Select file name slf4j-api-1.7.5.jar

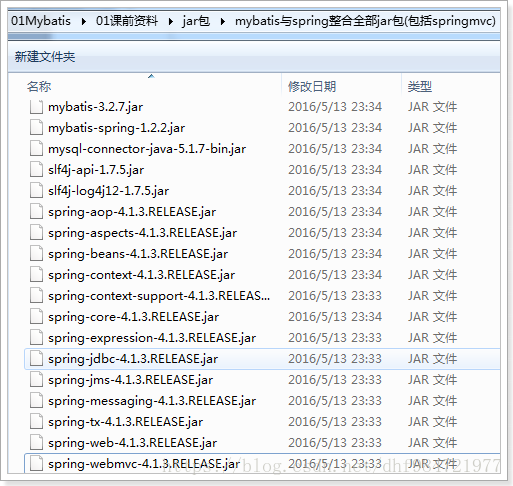pyautogui.click(x=96, y=170)
